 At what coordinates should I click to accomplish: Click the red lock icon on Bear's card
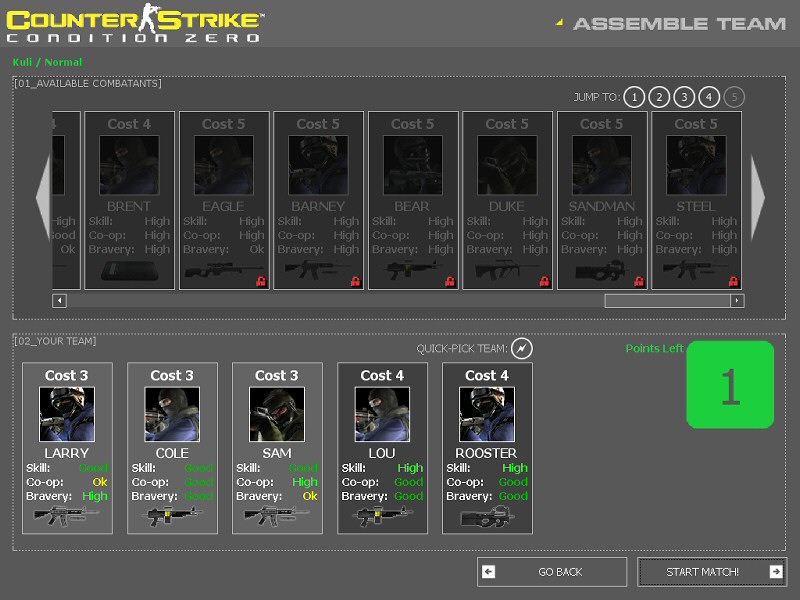coord(449,281)
